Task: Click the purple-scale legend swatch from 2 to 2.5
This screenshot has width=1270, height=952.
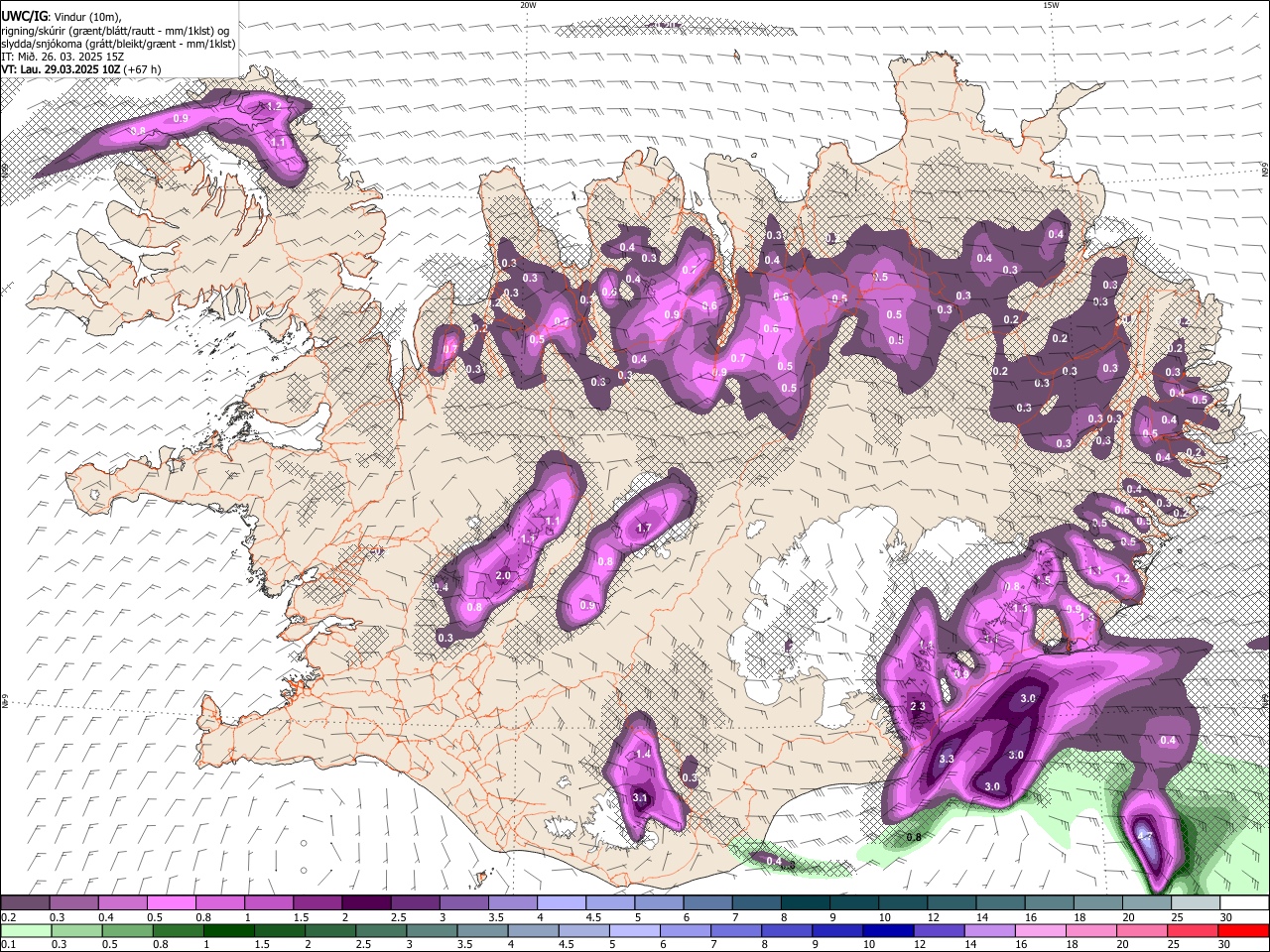Action: pyautogui.click(x=365, y=903)
